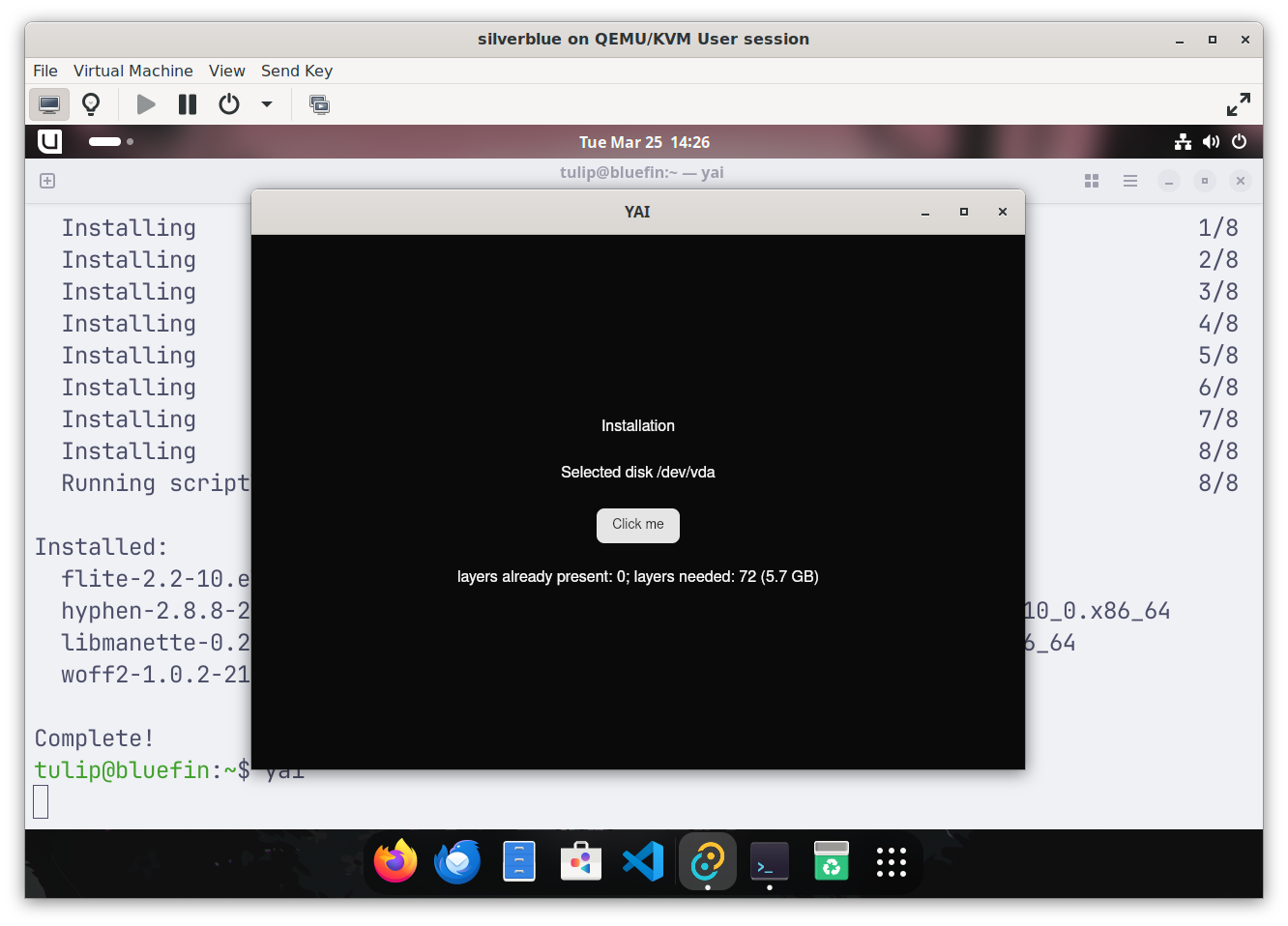Click the green recycle icon in the dock
Viewport: 1288px width, 926px height.
(x=832, y=861)
